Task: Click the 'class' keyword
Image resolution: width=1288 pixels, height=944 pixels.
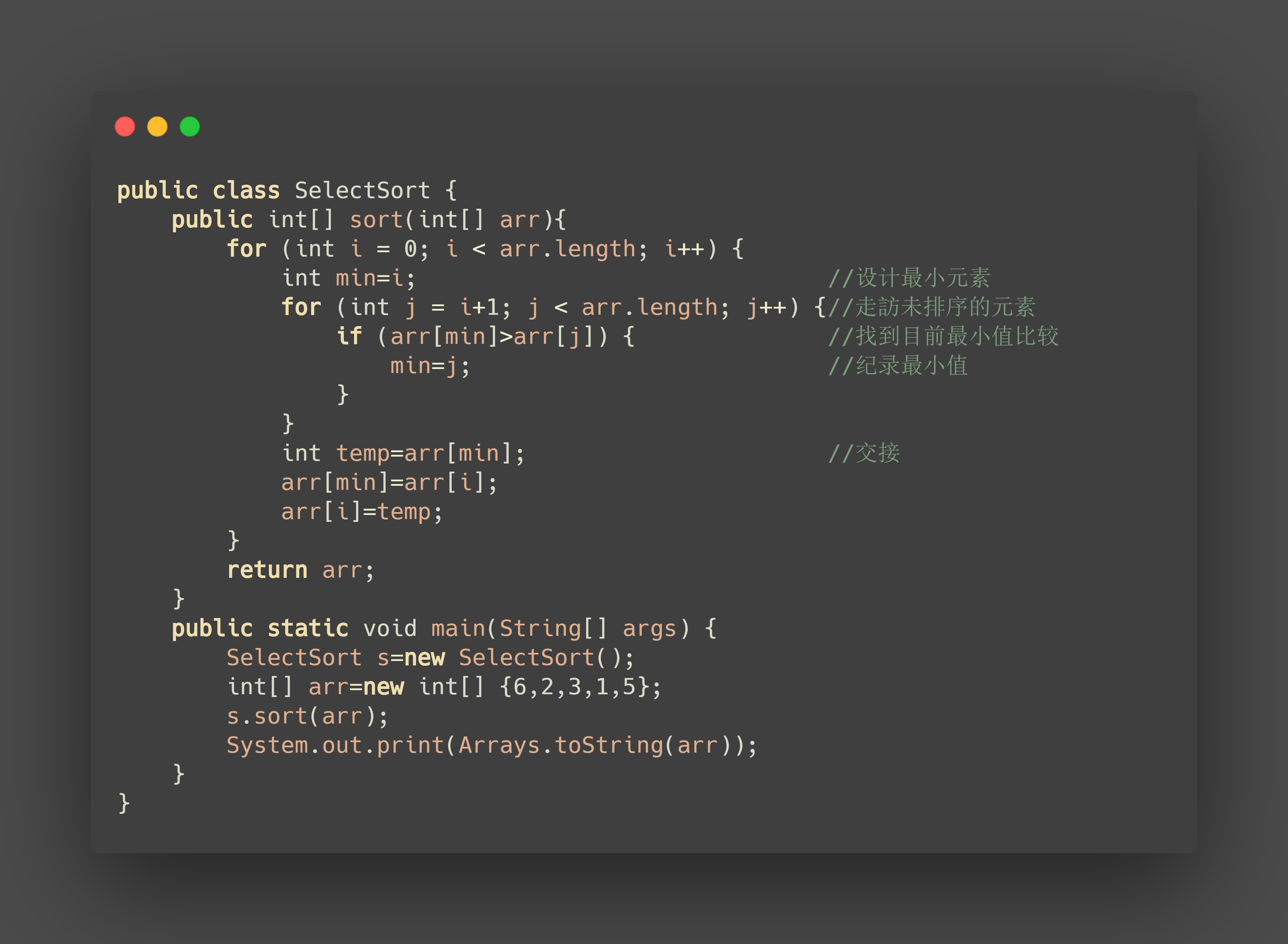Action: (x=246, y=190)
